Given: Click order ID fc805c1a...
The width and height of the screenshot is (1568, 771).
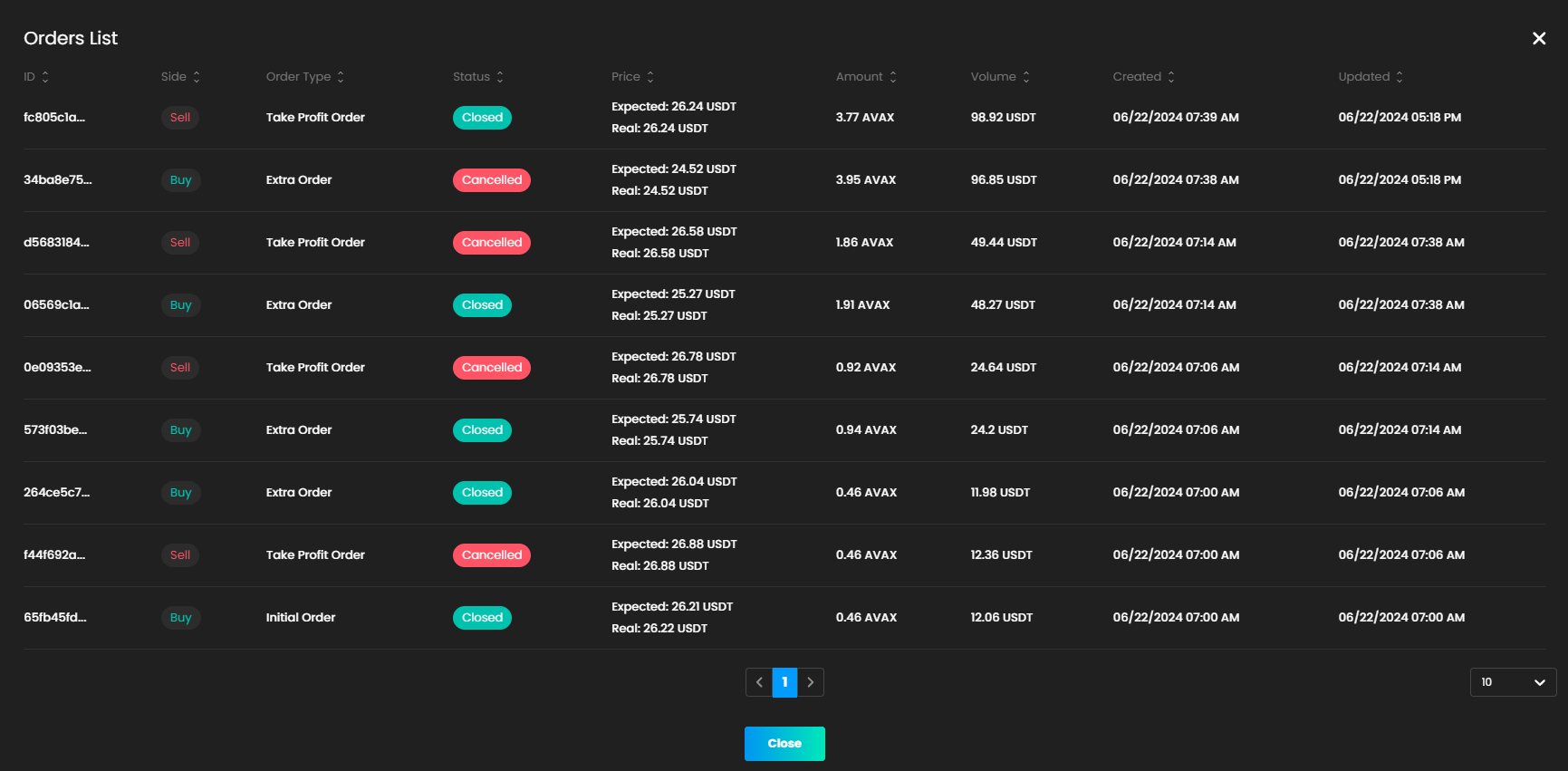Looking at the screenshot, I should coord(54,118).
